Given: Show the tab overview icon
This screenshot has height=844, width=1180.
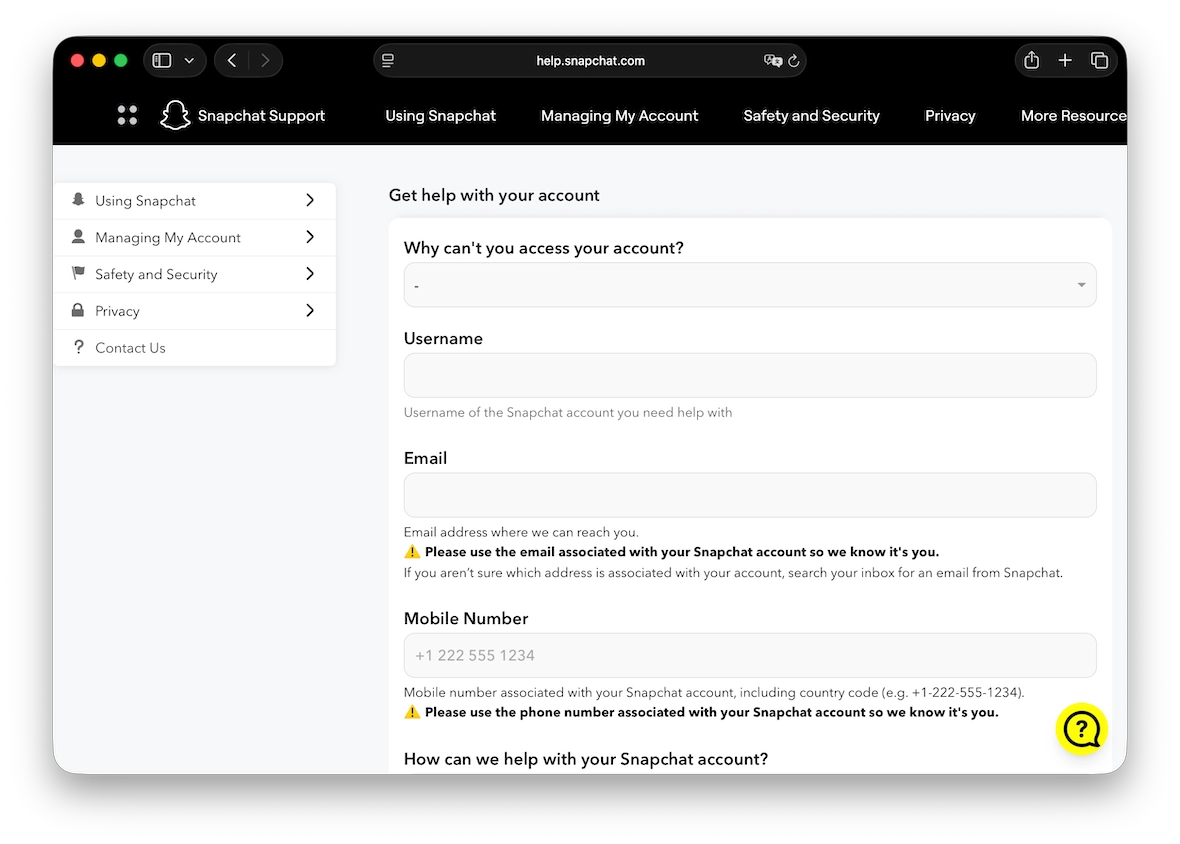Looking at the screenshot, I should (x=1099, y=60).
